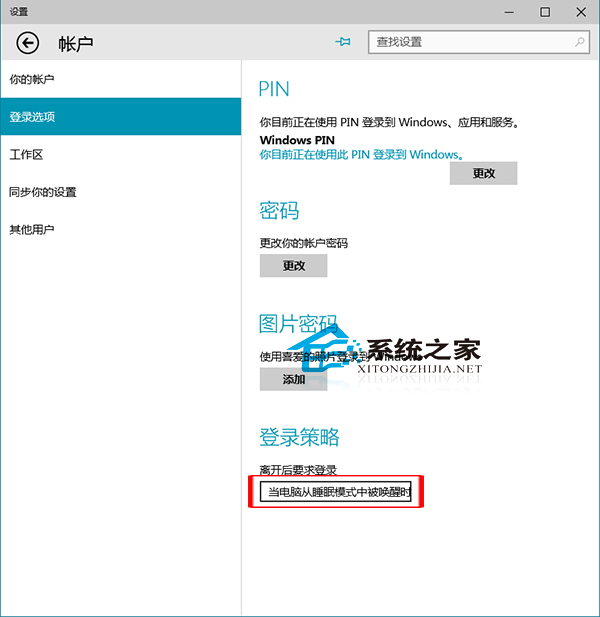Click the bold Windows PIN label
Viewport: 600px width, 617px height.
tap(297, 140)
